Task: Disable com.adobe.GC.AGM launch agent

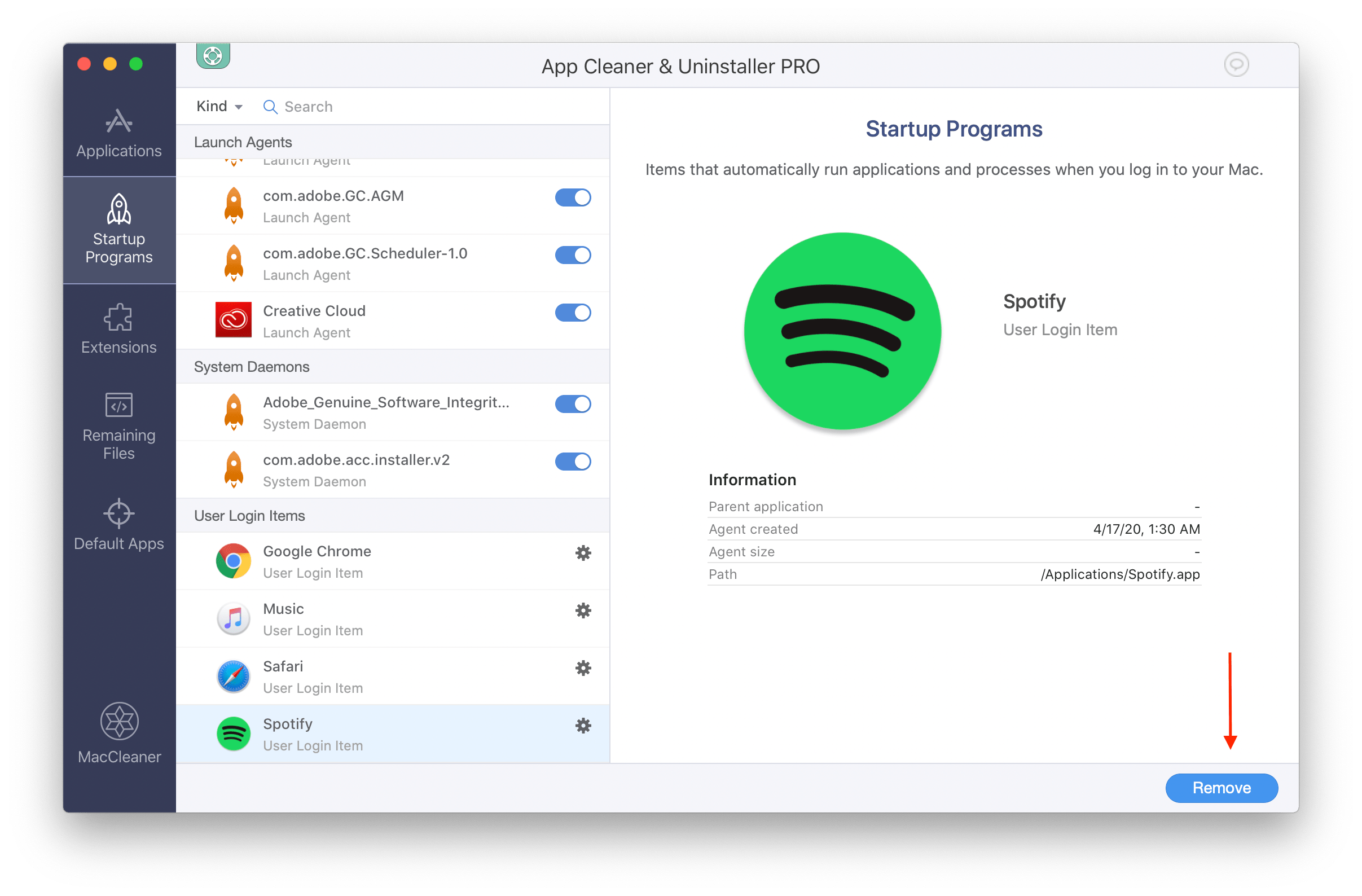Action: (573, 198)
